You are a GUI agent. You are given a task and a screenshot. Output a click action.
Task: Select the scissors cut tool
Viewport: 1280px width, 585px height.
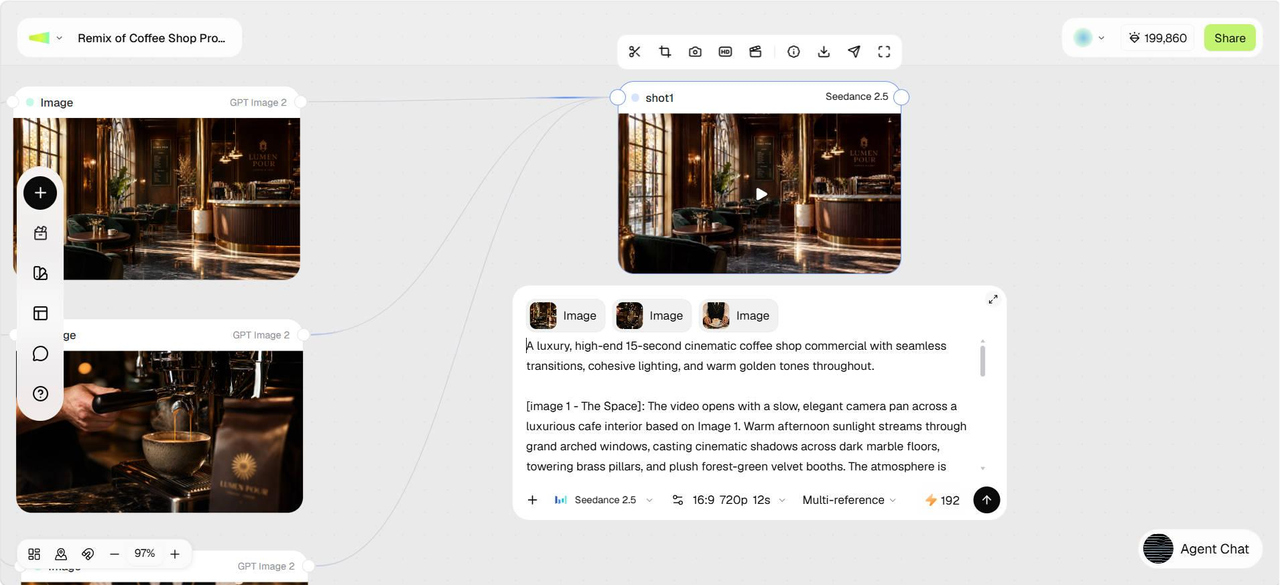[x=634, y=52]
